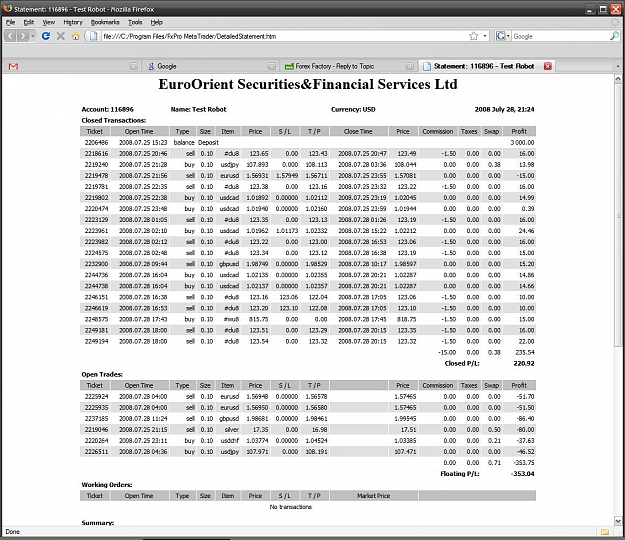Click the gbpusd item in Closed Transactions
The width and height of the screenshot is (625, 540).
[x=229, y=264]
